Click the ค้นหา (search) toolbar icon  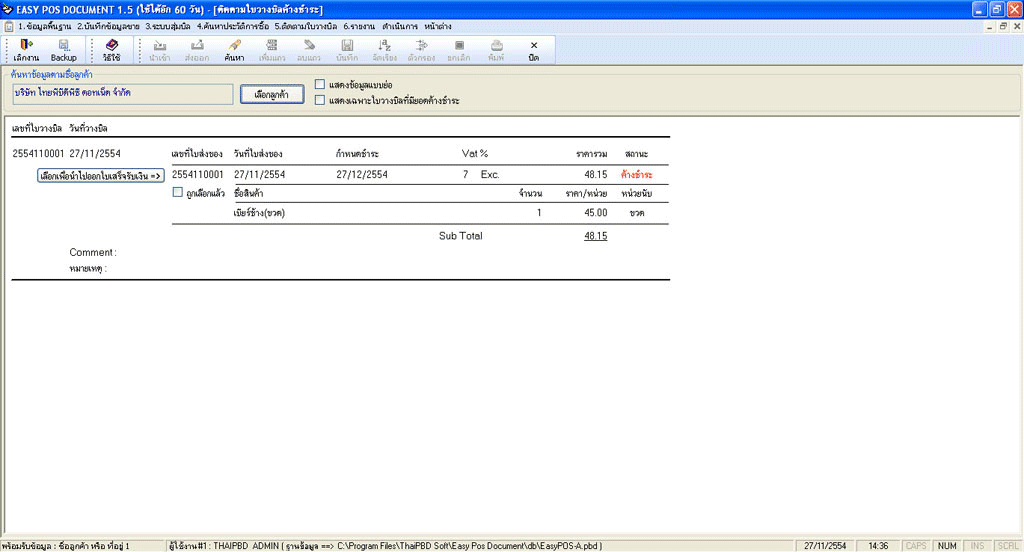234,50
